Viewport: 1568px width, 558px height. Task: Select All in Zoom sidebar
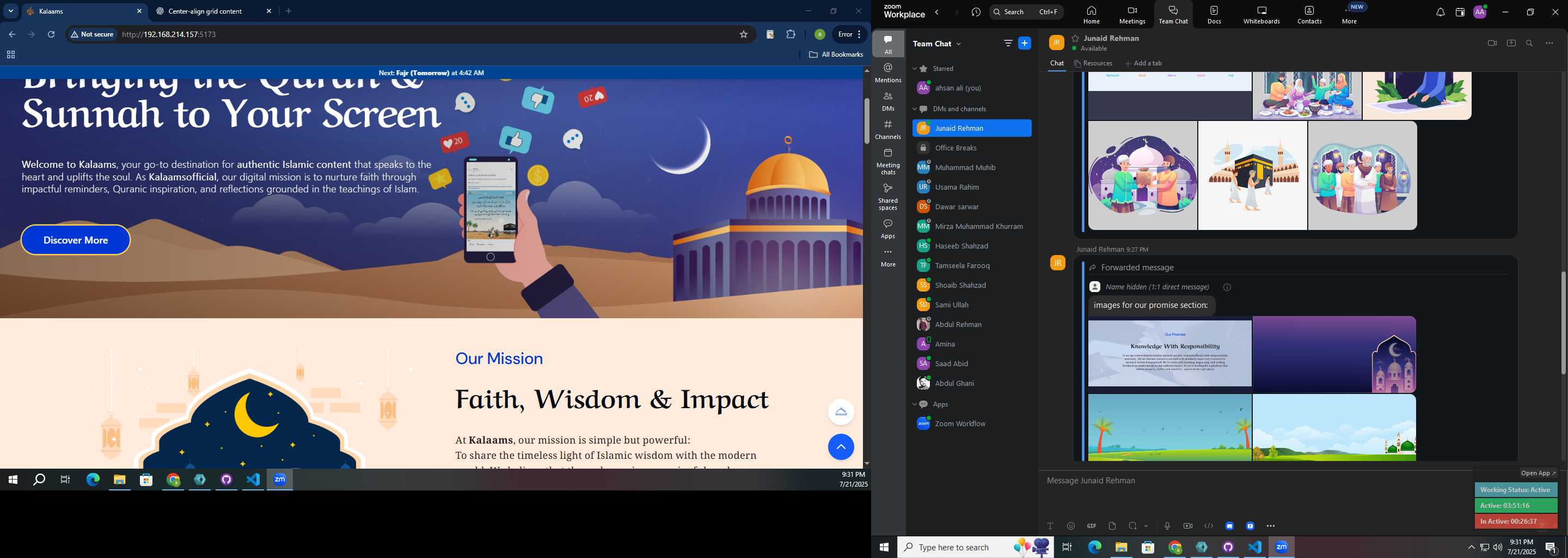pyautogui.click(x=888, y=44)
